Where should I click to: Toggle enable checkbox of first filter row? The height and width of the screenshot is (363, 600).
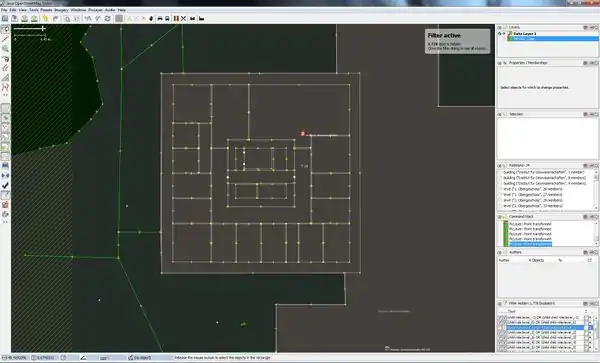[501, 317]
